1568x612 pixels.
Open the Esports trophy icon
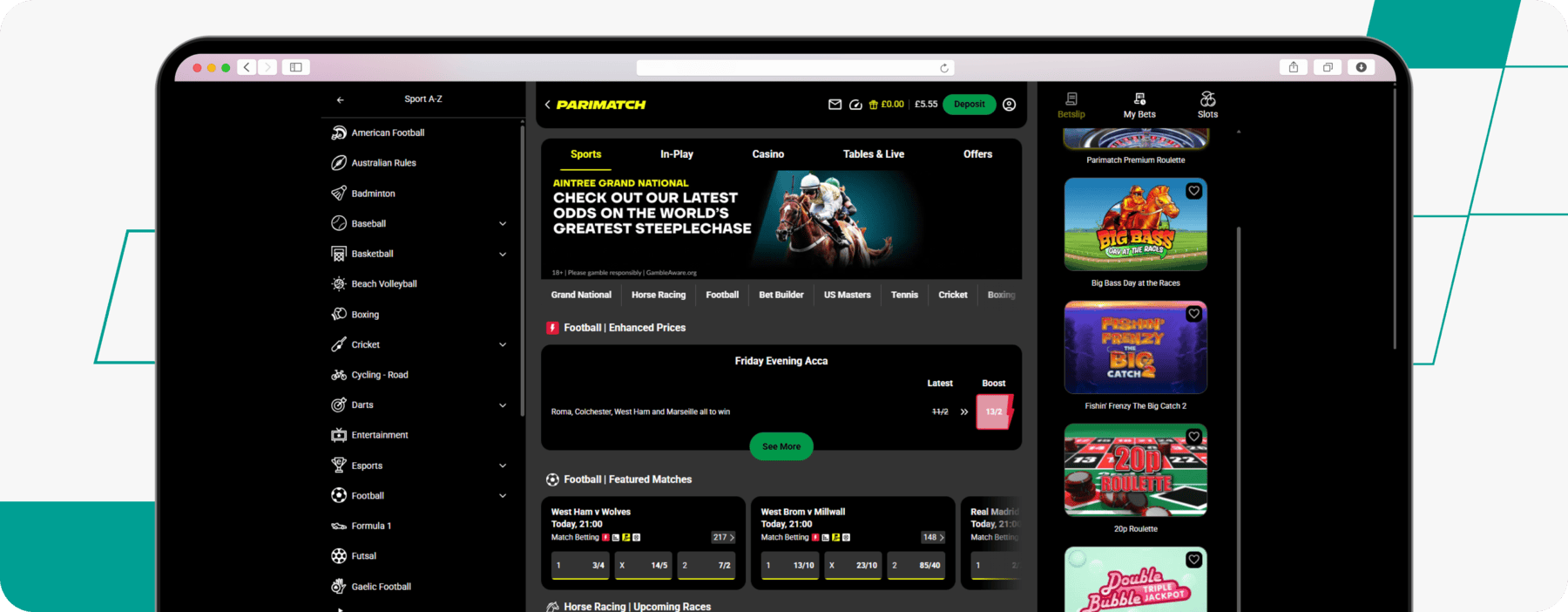tap(339, 466)
